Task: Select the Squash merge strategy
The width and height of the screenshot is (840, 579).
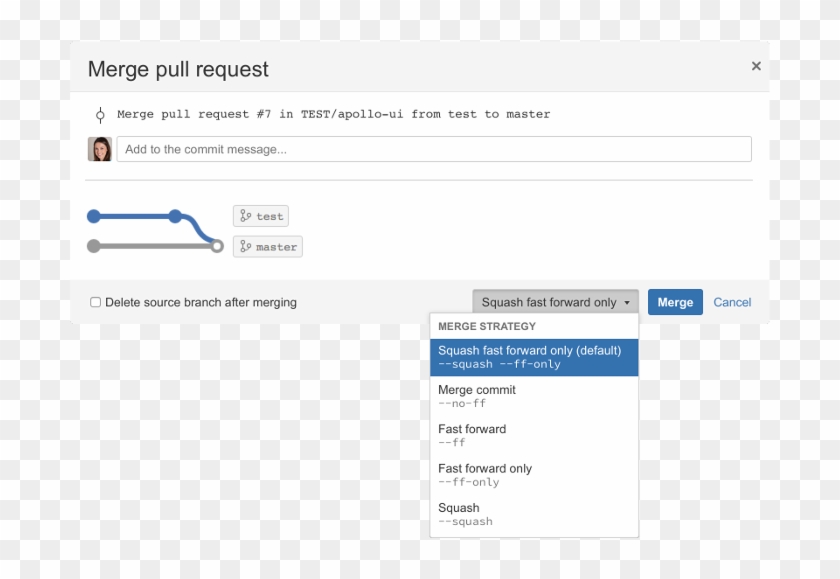Action: [x=533, y=514]
